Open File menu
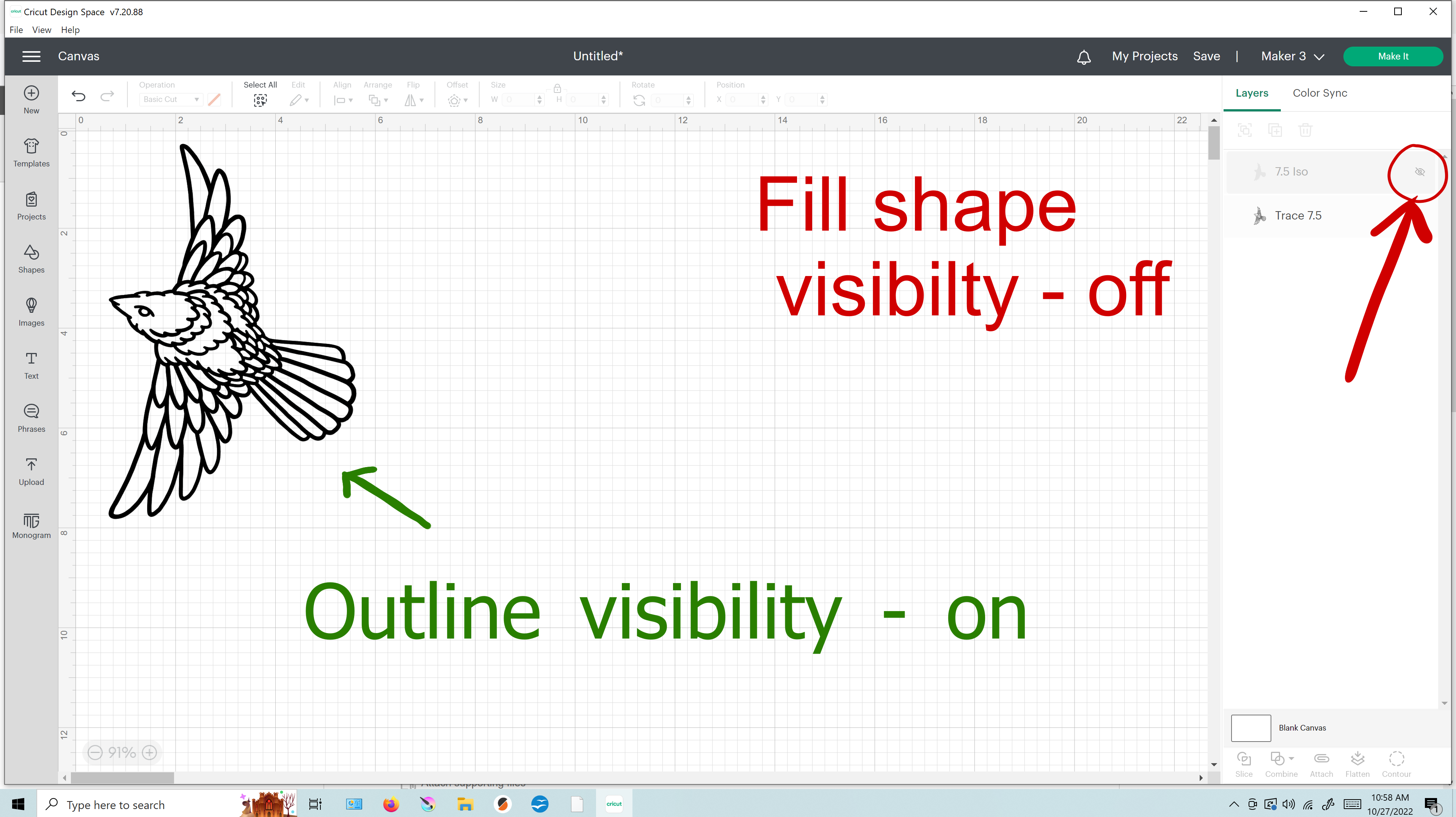The height and width of the screenshot is (817, 1456). click(x=15, y=29)
